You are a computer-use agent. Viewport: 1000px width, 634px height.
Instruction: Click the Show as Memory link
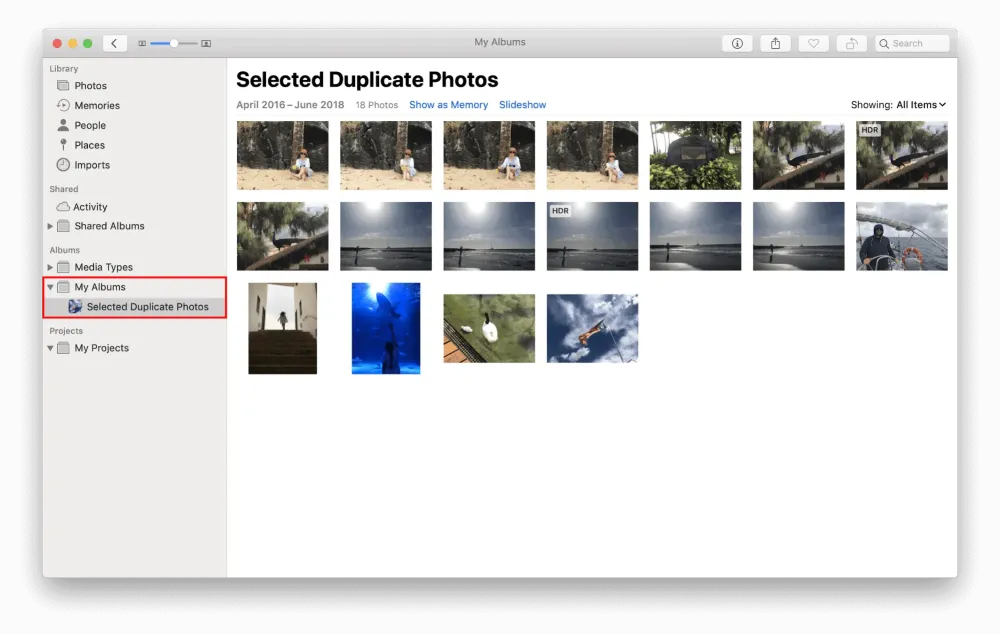448,105
